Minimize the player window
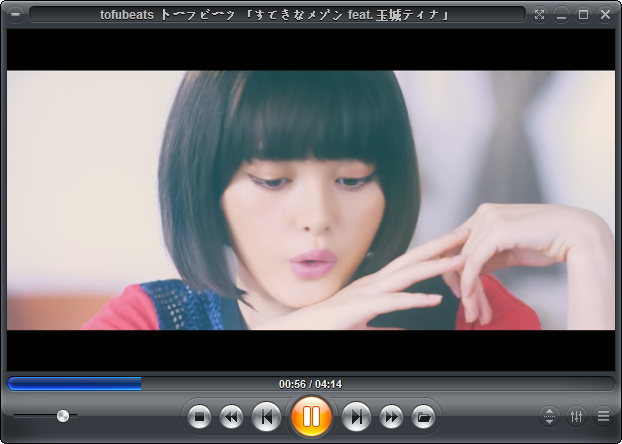This screenshot has height=444, width=622. [x=562, y=15]
